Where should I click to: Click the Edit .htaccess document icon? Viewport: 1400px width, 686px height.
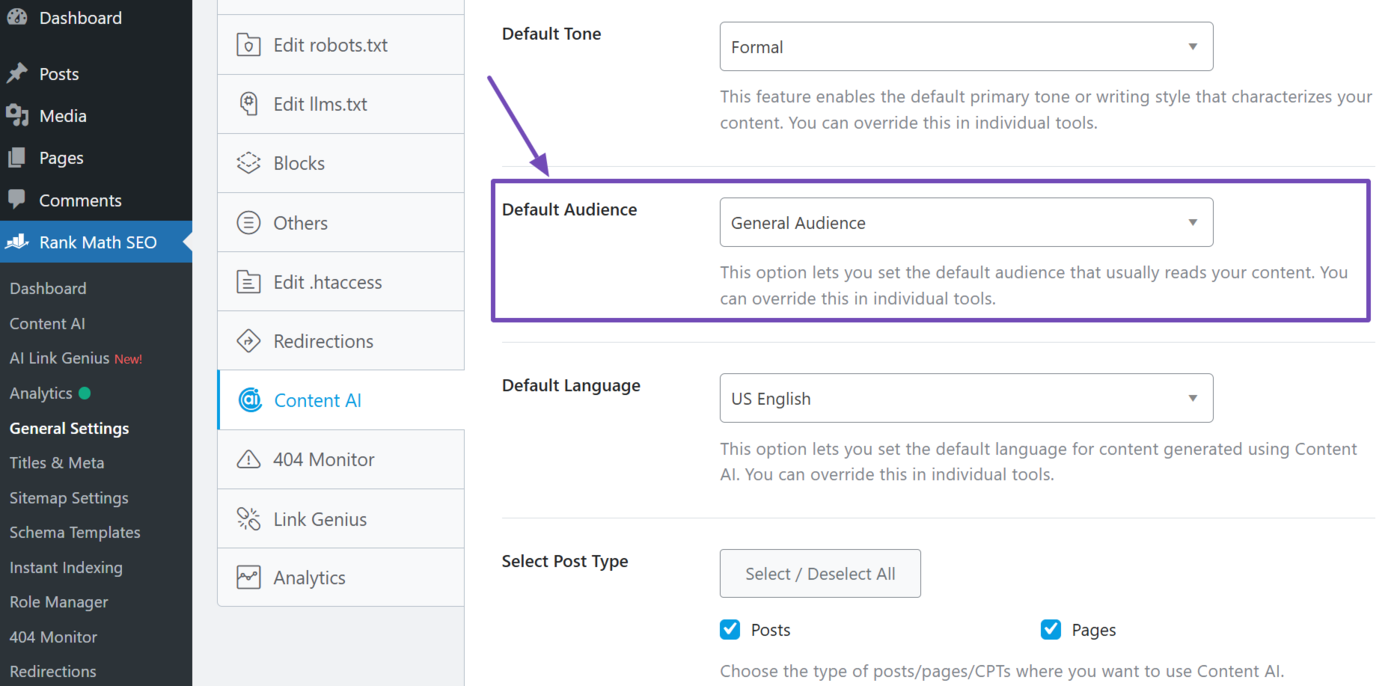(248, 282)
